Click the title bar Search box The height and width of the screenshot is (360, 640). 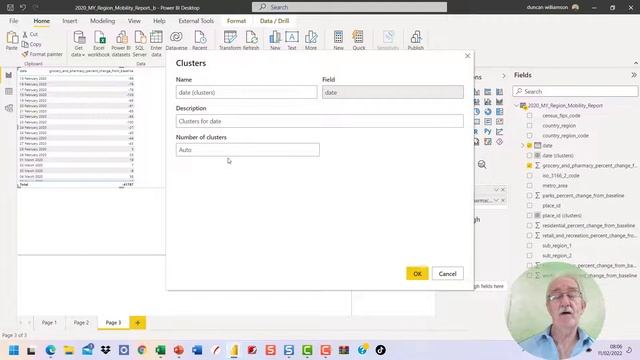(x=349, y=7)
